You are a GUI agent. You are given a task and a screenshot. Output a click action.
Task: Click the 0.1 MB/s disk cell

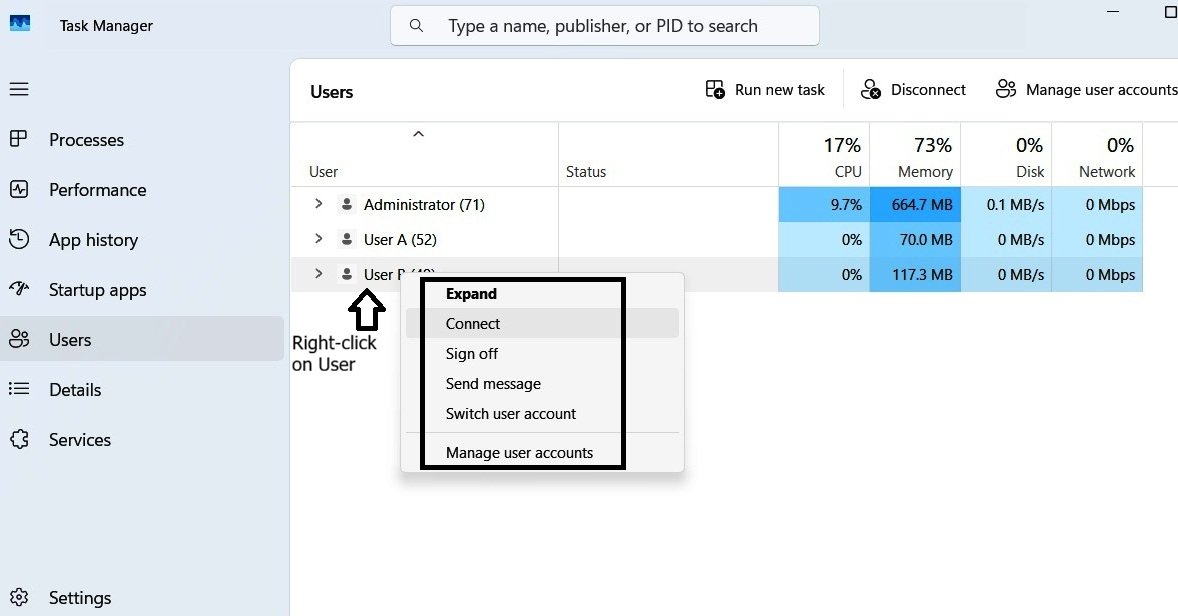pos(1006,204)
